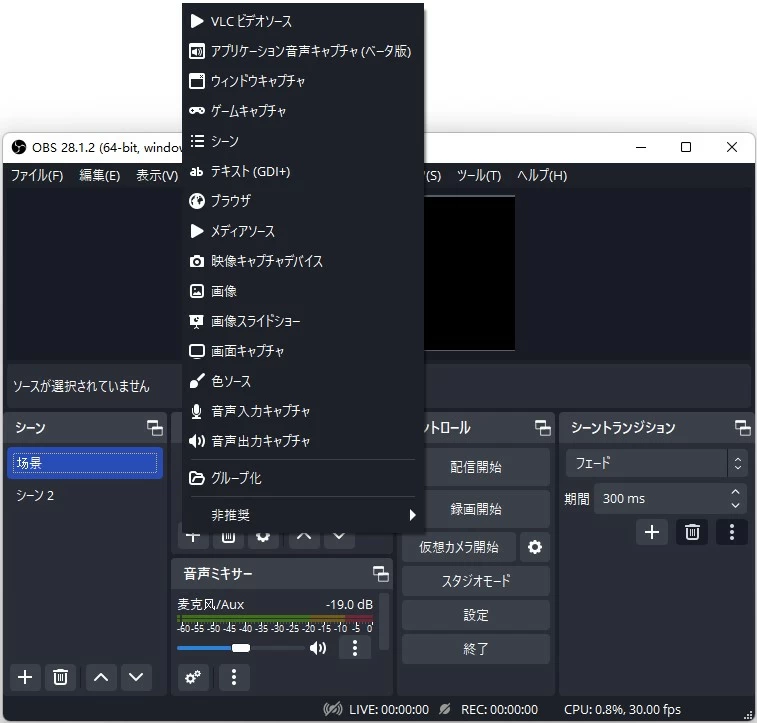
Task: Click the スタジオモード button
Action: pos(476,581)
